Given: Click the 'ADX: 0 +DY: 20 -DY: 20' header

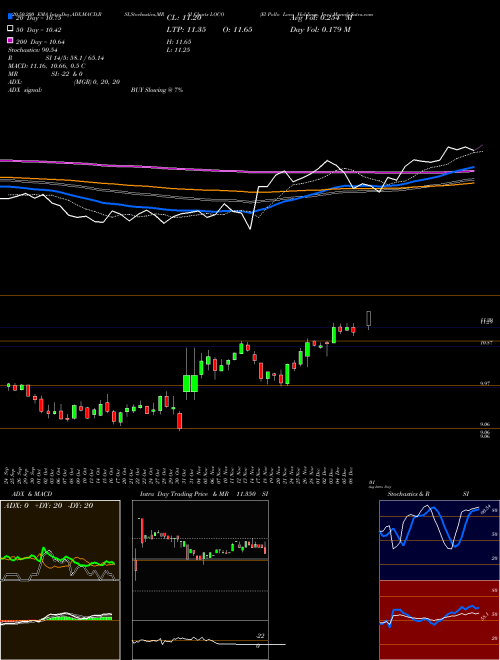Looking at the screenshot, I should click(x=48, y=506).
